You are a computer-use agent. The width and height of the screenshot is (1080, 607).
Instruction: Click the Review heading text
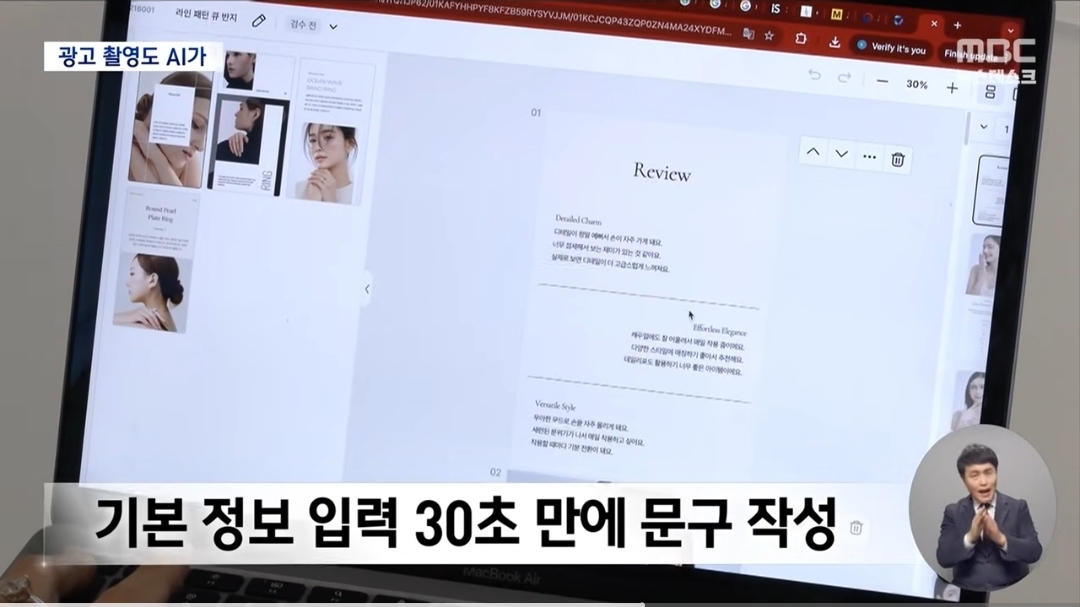661,173
